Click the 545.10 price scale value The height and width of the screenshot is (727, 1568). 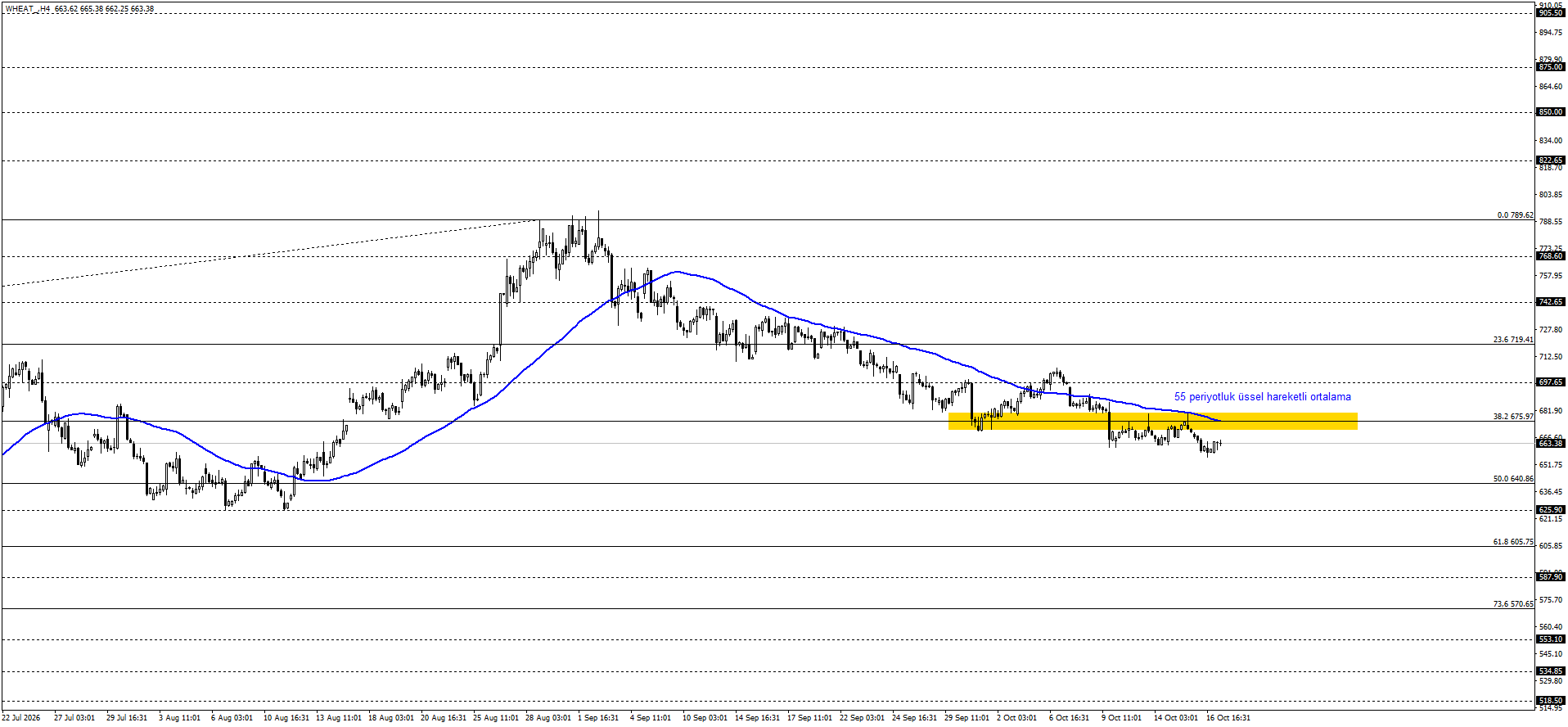1551,654
